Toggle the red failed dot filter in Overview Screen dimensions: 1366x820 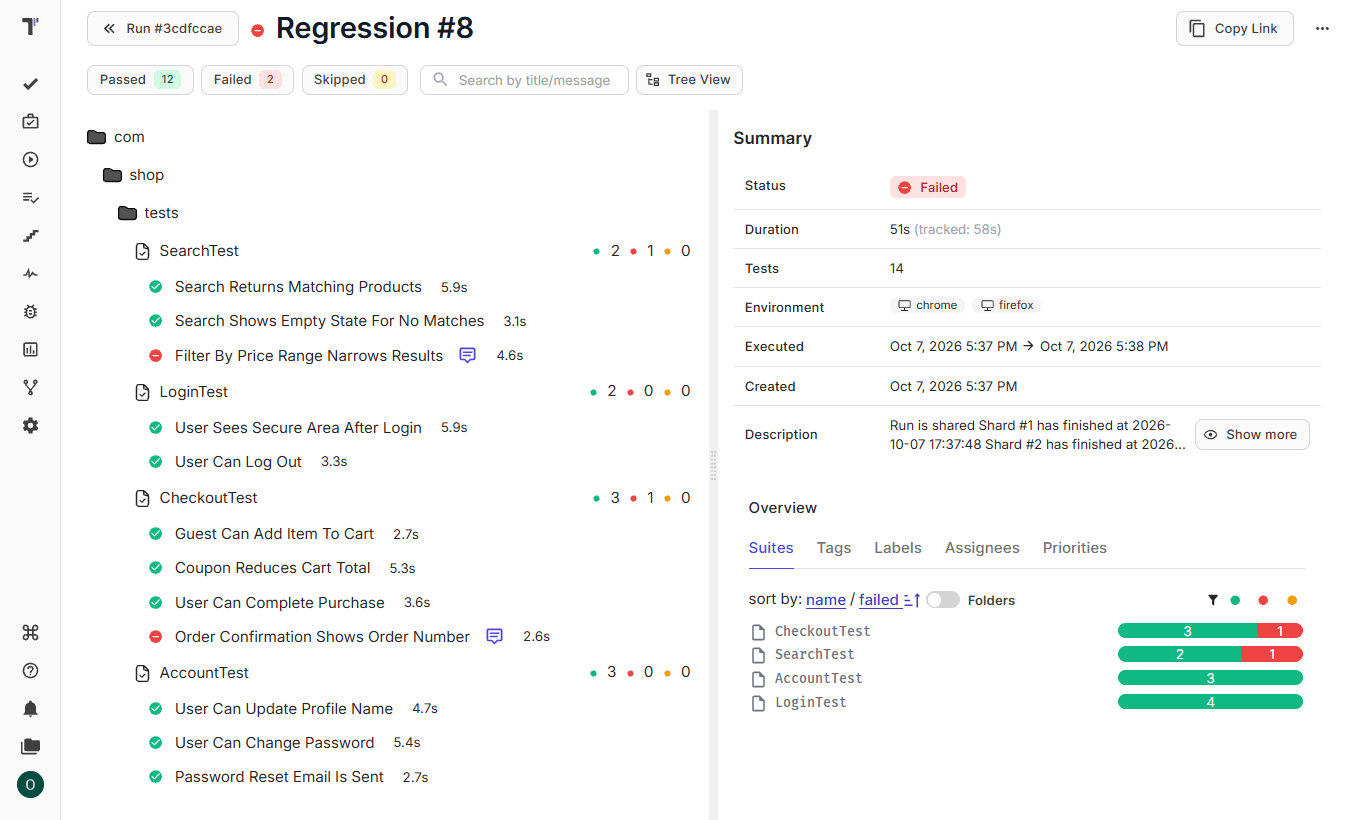coord(1263,600)
